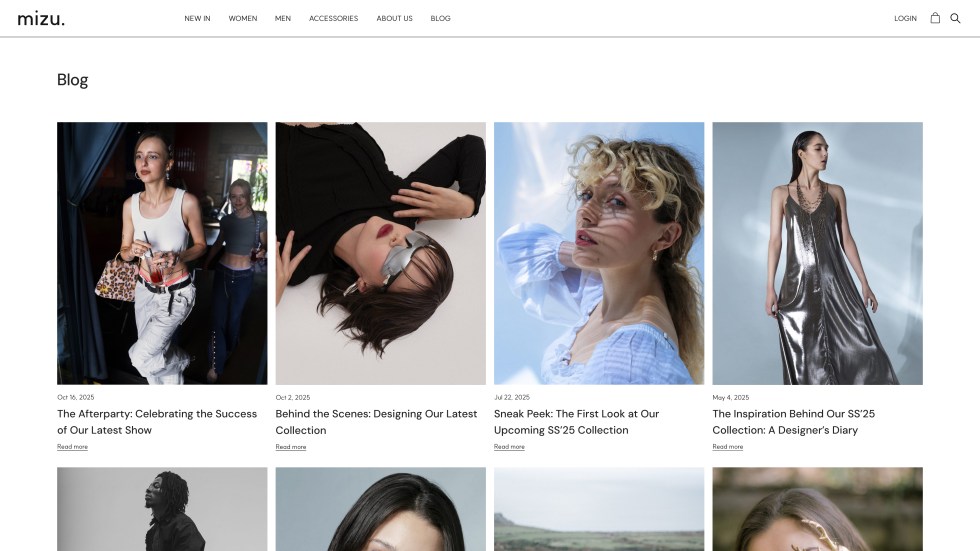The height and width of the screenshot is (551, 980).
Task: Click Read more under Sneak Peek post
Action: pos(509,447)
